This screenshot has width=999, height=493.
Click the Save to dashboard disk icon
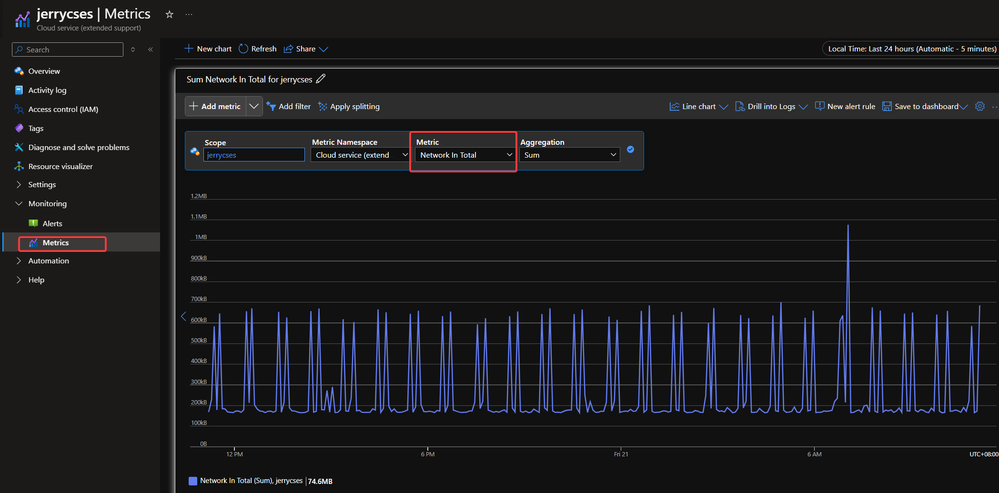tap(887, 106)
